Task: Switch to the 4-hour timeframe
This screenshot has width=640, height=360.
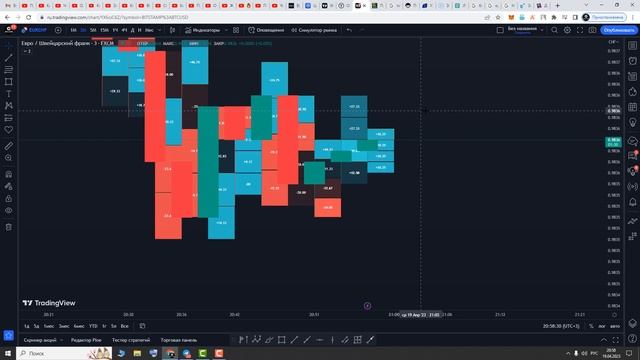Action: (x=124, y=30)
